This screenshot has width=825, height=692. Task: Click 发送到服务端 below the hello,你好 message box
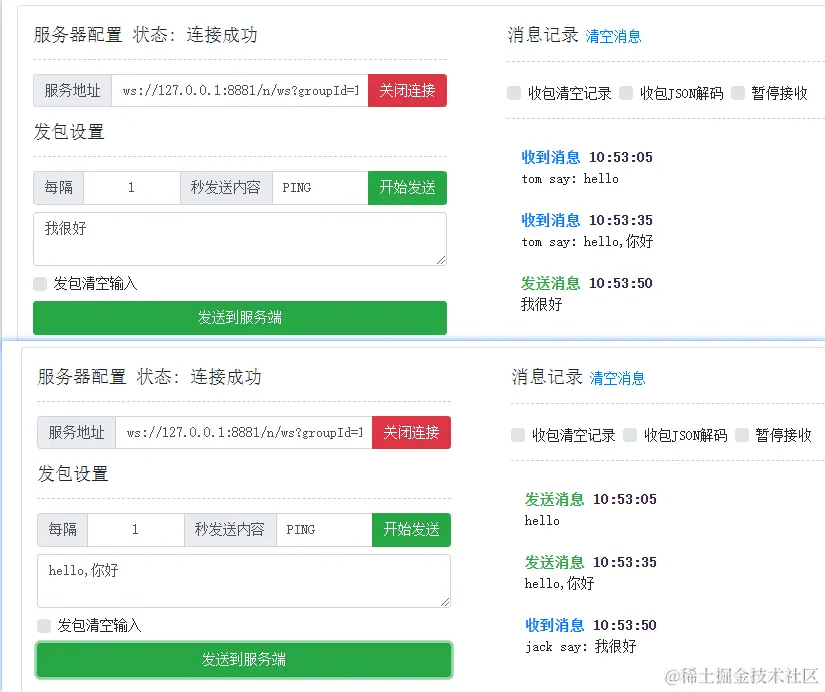[244, 660]
